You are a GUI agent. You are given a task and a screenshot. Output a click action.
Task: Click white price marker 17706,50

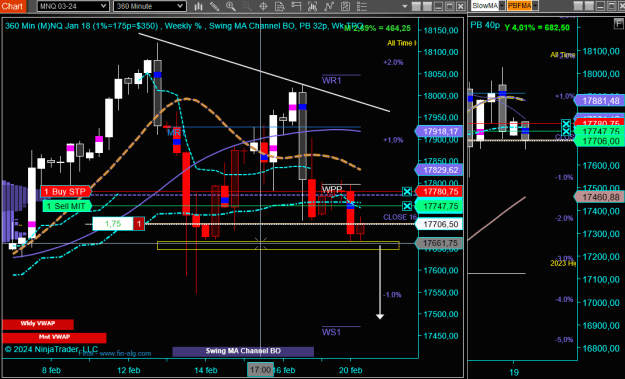[439, 224]
